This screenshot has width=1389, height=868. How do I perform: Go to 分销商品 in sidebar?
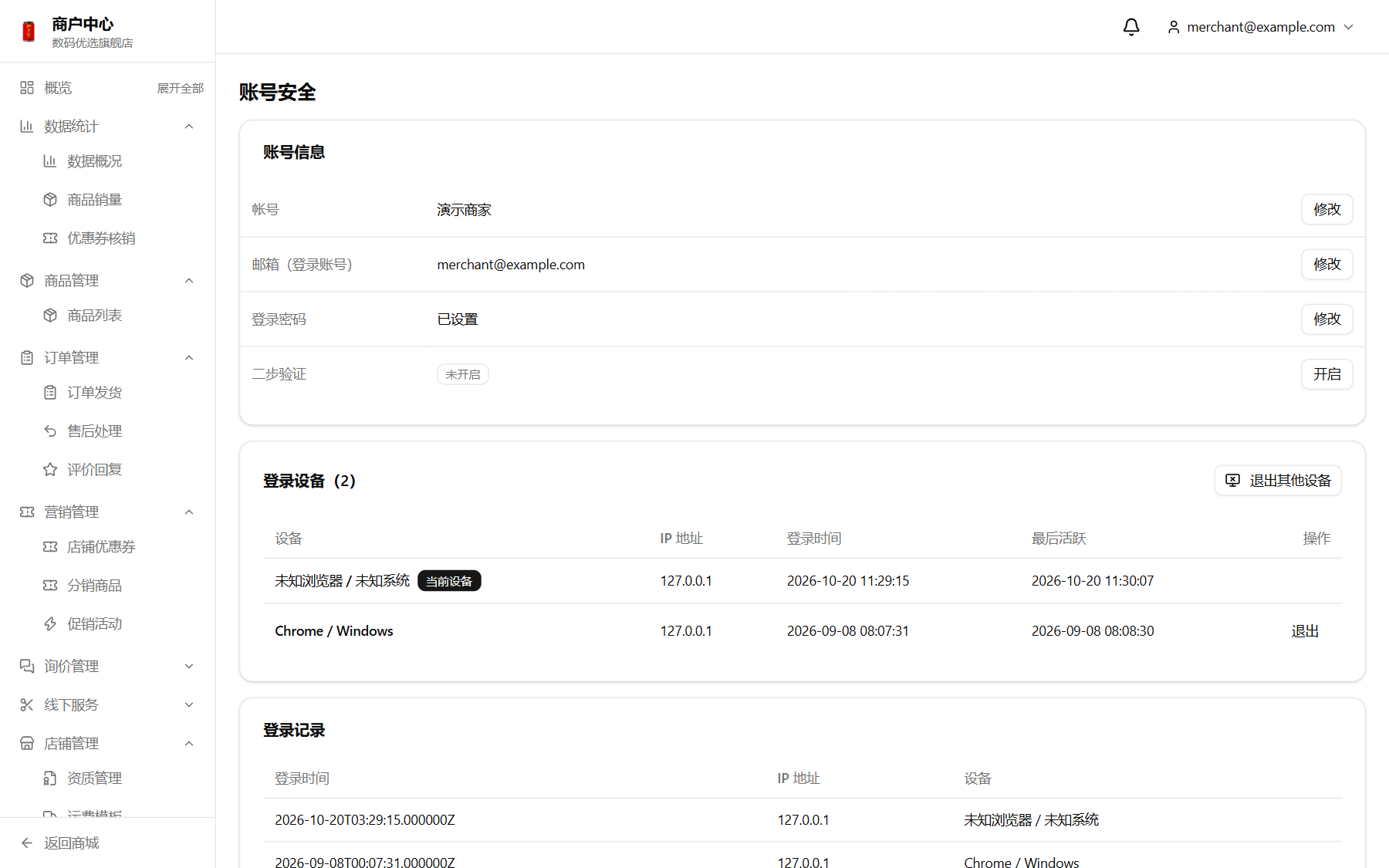(x=94, y=586)
